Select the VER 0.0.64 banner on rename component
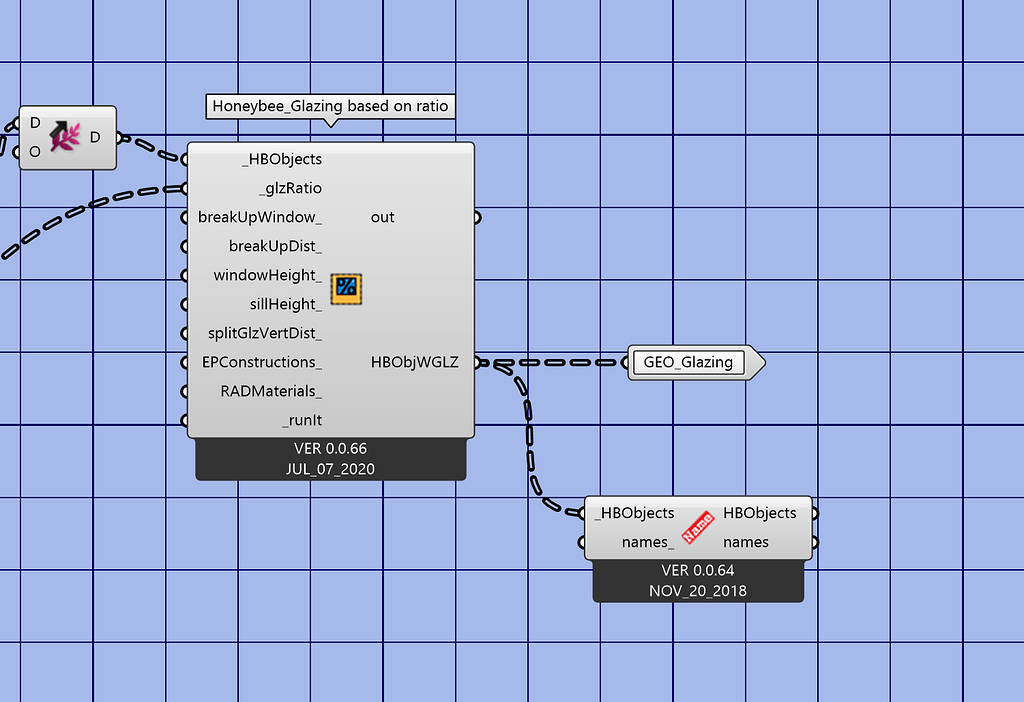 pos(697,569)
